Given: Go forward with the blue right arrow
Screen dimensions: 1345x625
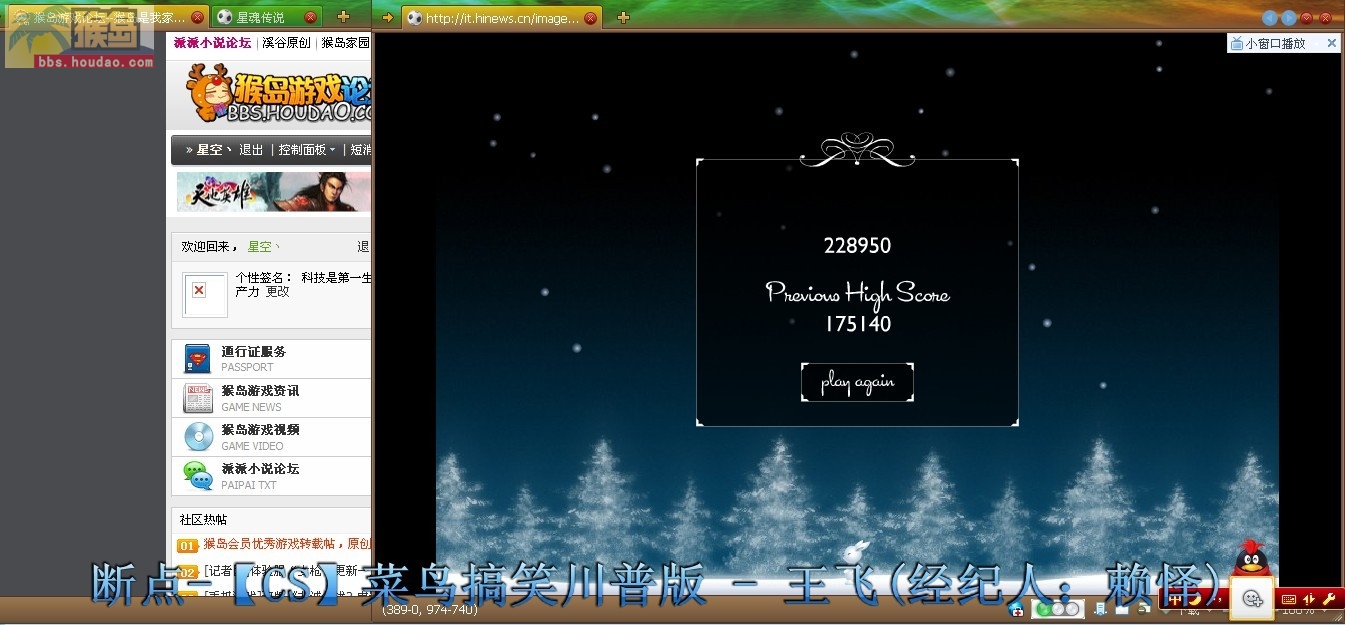Looking at the screenshot, I should (1289, 18).
